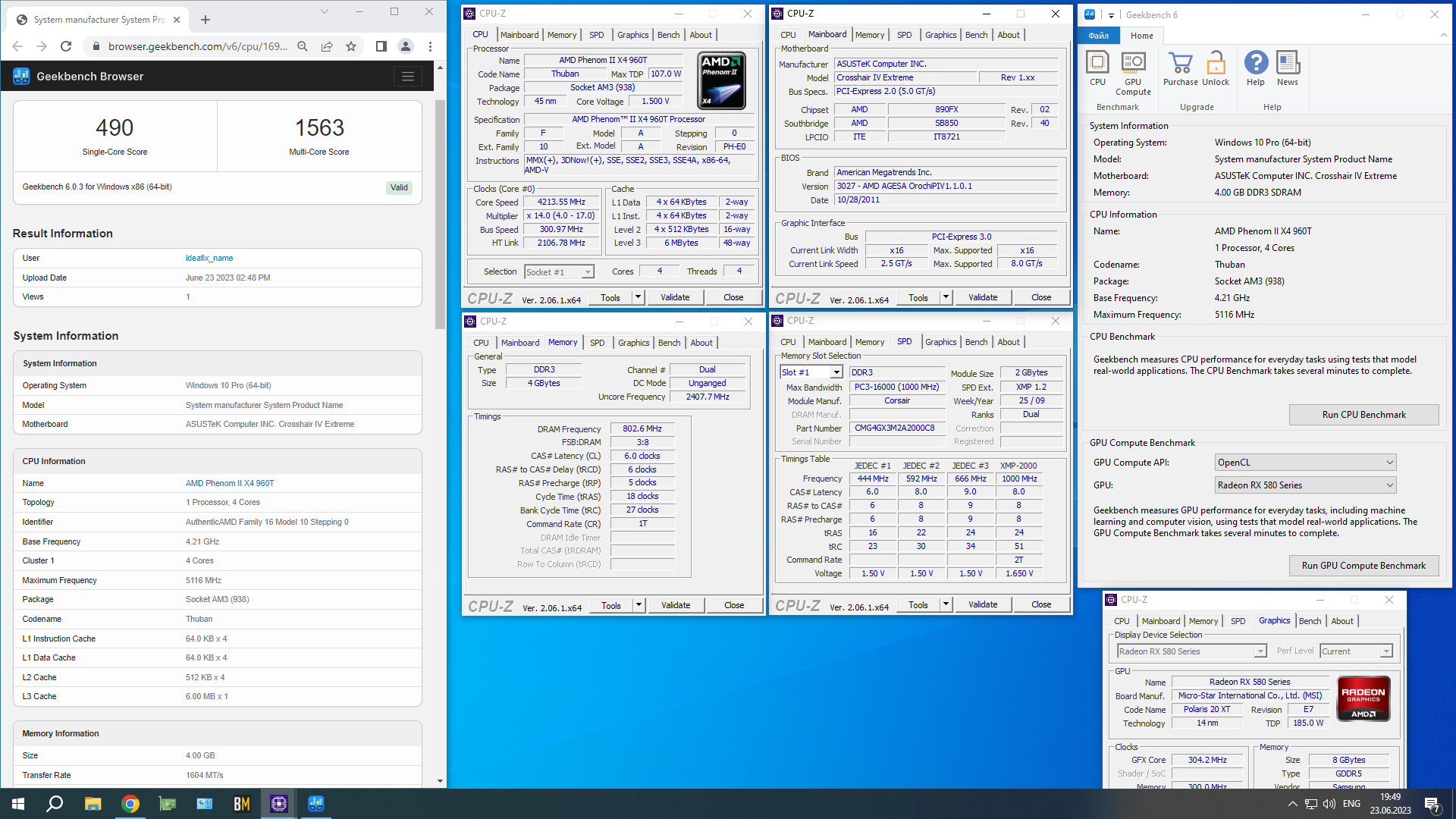This screenshot has height=819, width=1456.
Task: Click the CPU benchmark icon in Geekbench ribbon
Action: click(x=1097, y=67)
